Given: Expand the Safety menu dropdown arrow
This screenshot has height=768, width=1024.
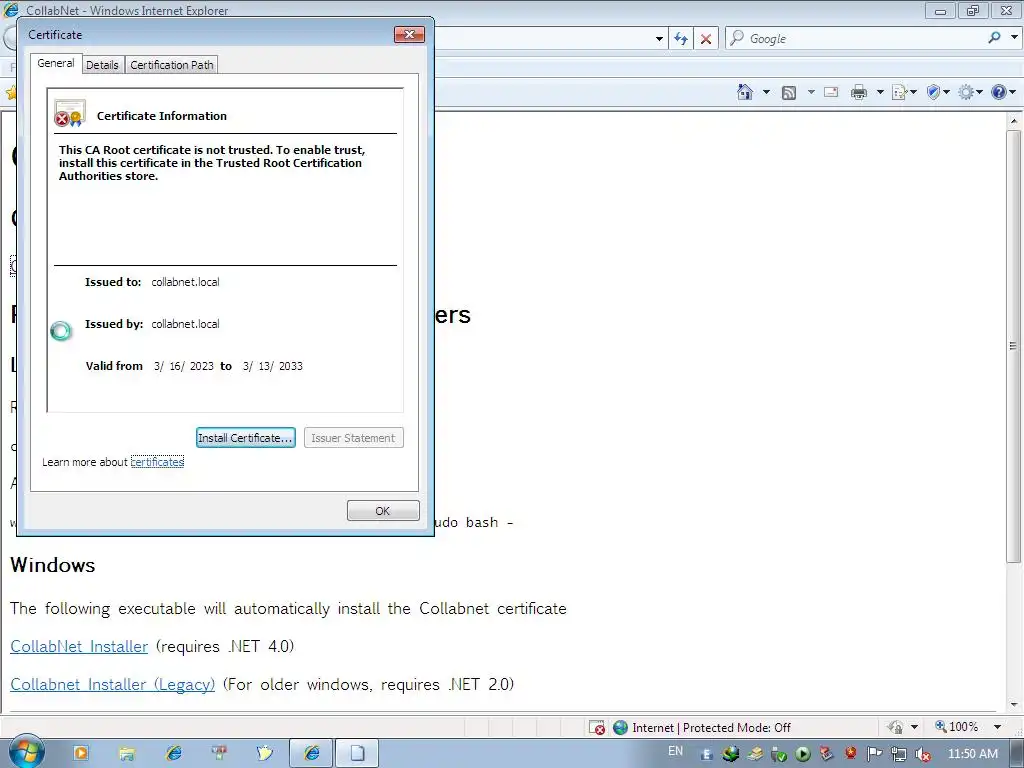Looking at the screenshot, I should (946, 92).
